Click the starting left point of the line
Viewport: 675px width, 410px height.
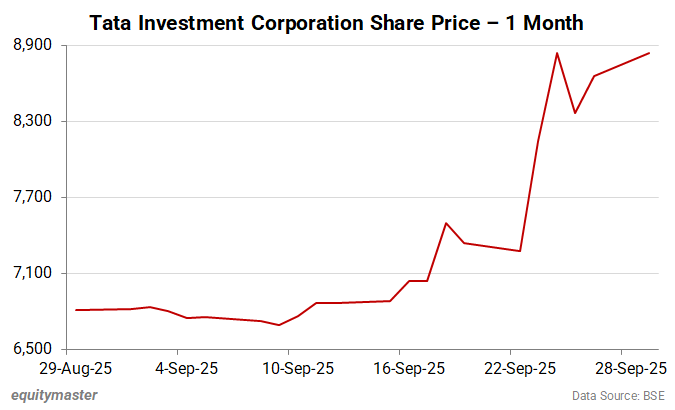click(x=76, y=310)
